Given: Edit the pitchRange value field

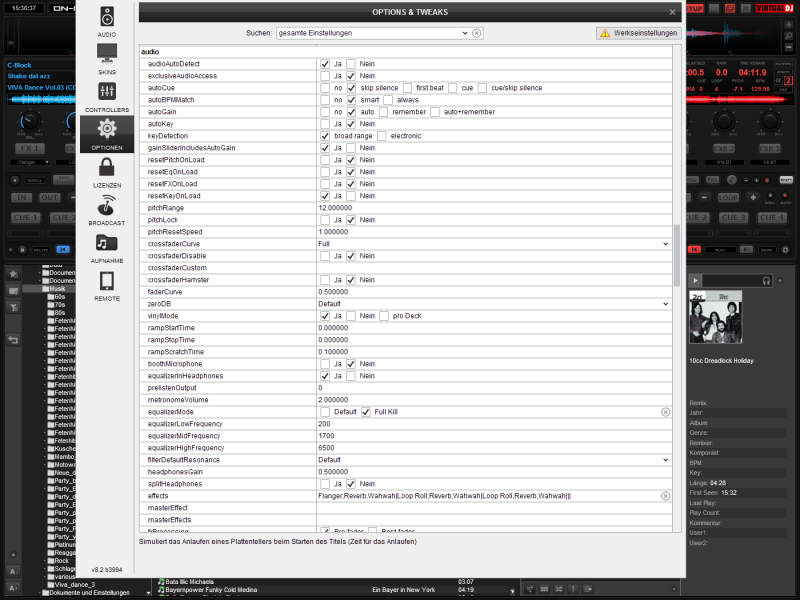Looking at the screenshot, I should pyautogui.click(x=494, y=208).
